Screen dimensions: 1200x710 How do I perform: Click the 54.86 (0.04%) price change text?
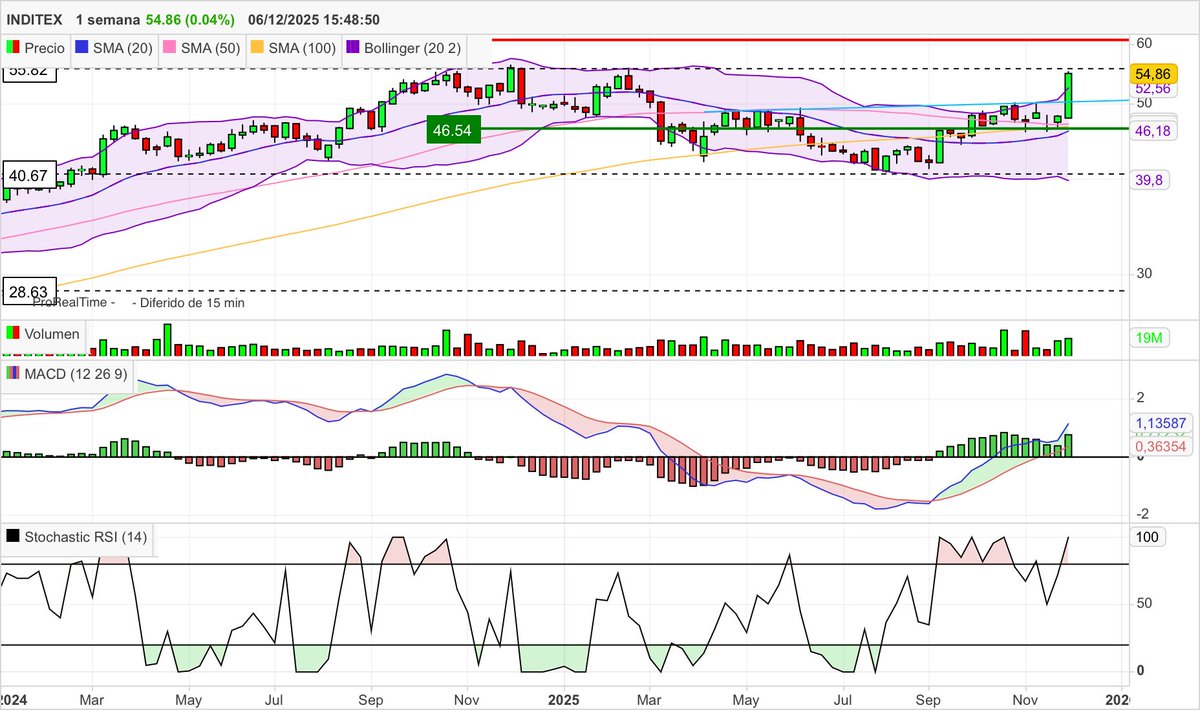pos(190,20)
